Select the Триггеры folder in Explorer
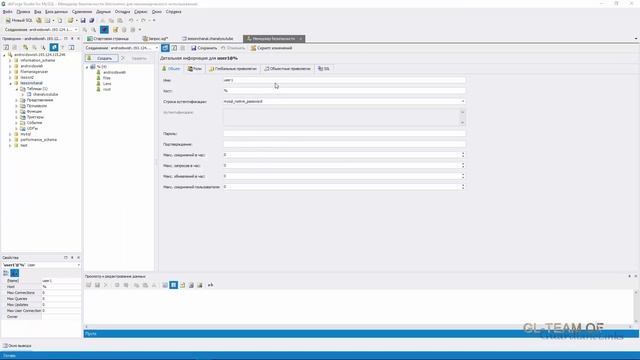Image resolution: width=640 pixels, height=360 pixels. (x=35, y=117)
